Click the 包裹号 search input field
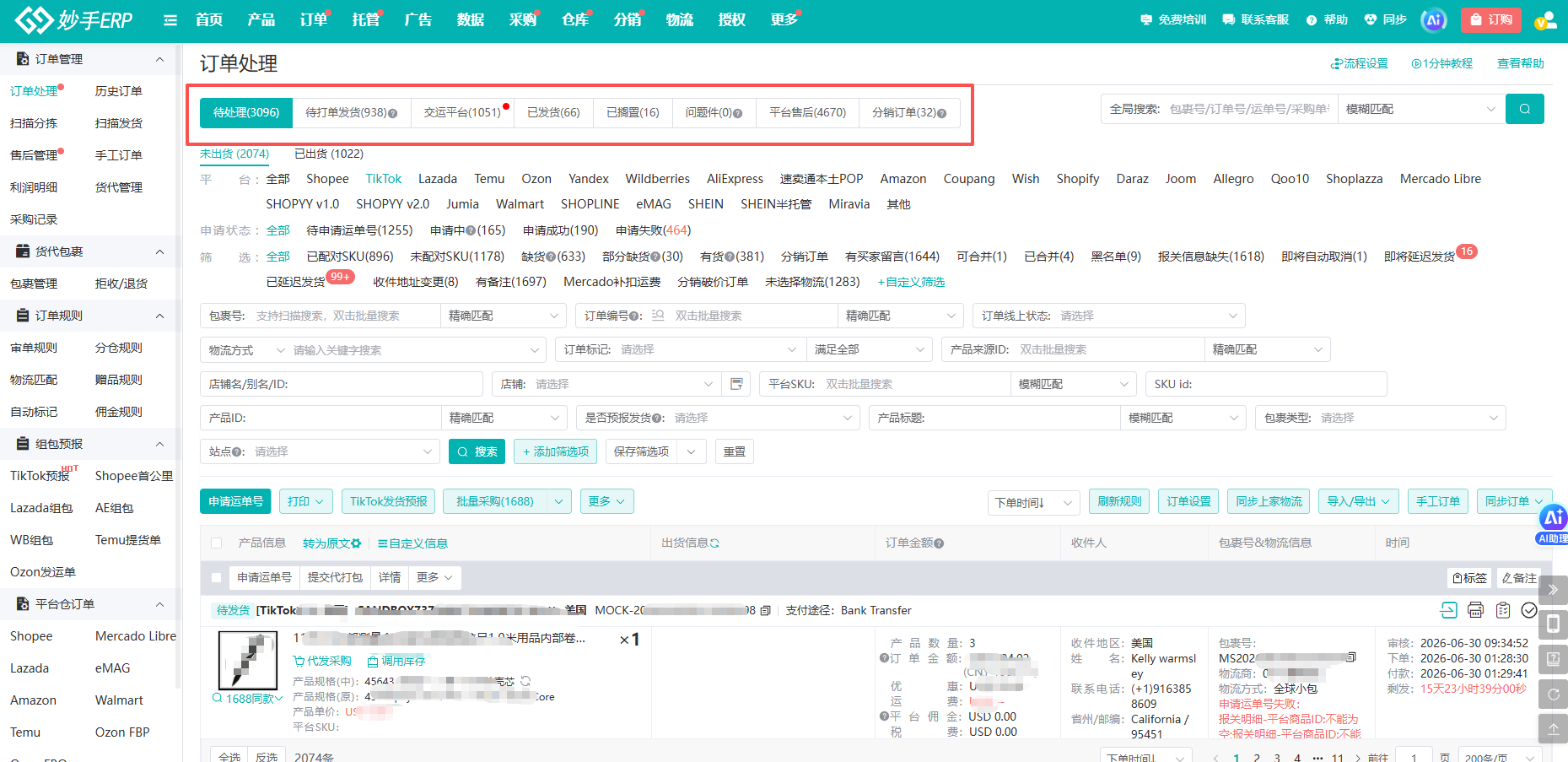The height and width of the screenshot is (762, 1568). tap(344, 316)
